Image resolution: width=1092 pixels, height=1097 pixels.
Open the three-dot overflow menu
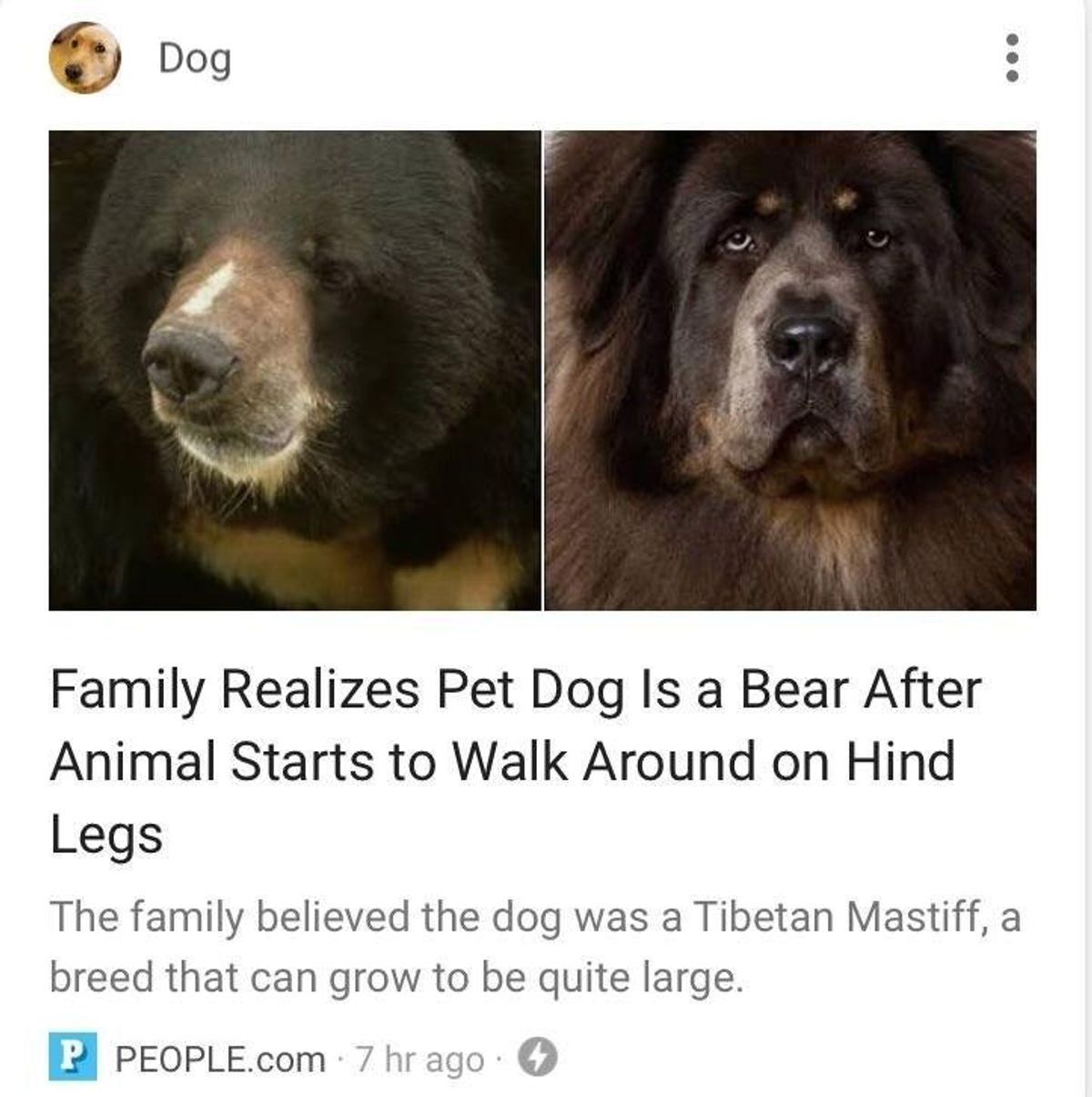pyautogui.click(x=1011, y=58)
